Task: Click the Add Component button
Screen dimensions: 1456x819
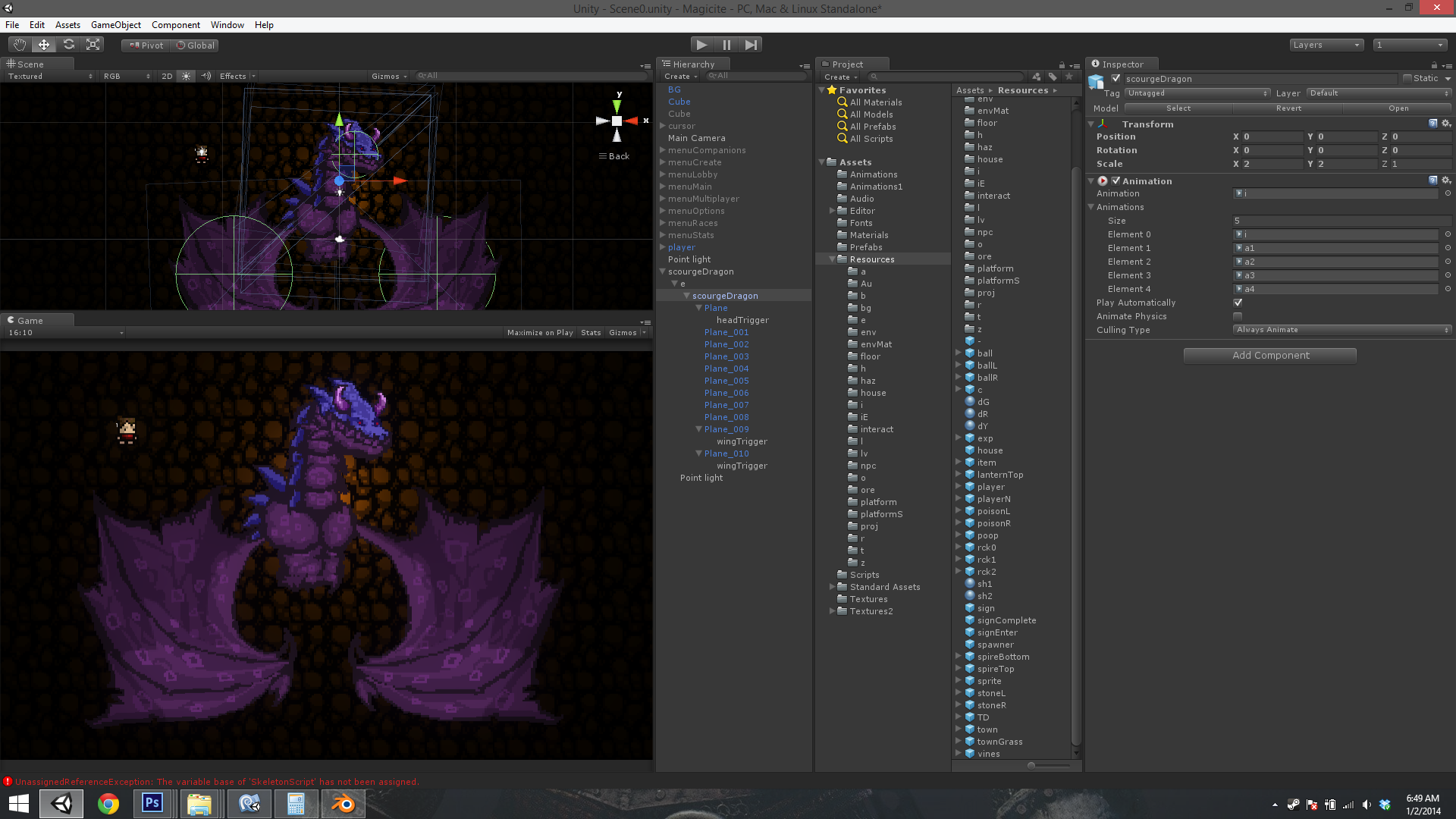Action: (1269, 356)
